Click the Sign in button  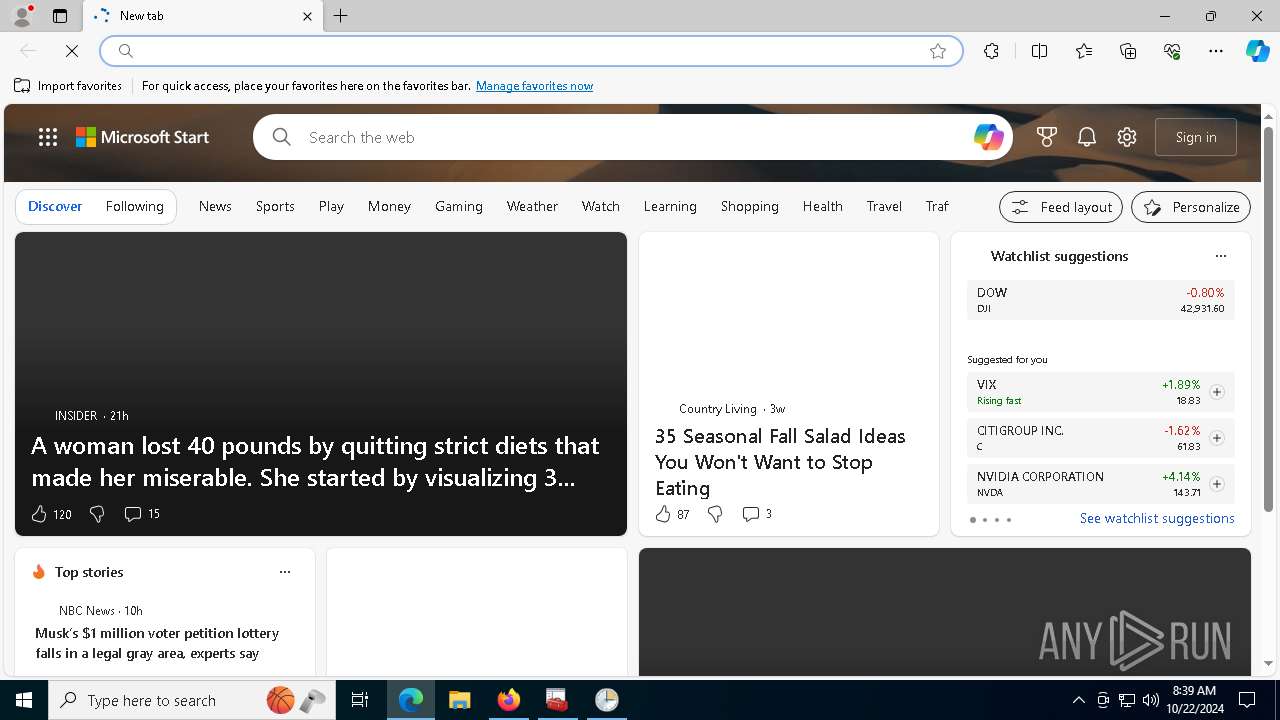click(1196, 137)
